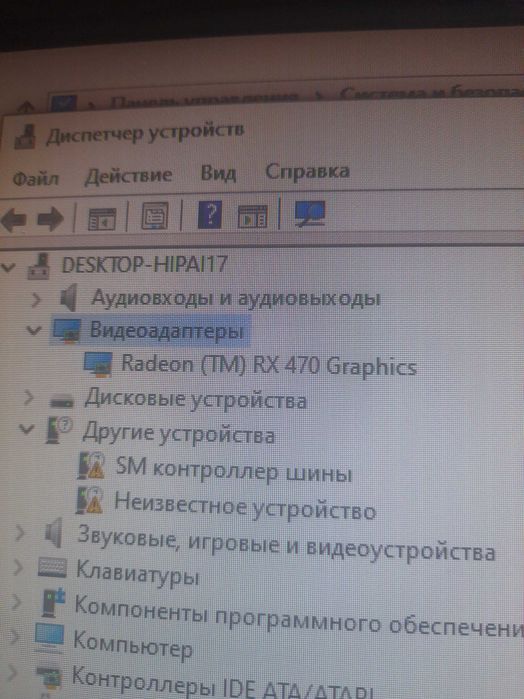This screenshot has width=524, height=699.
Task: Click the software components puzzle icon
Action: click(x=53, y=602)
